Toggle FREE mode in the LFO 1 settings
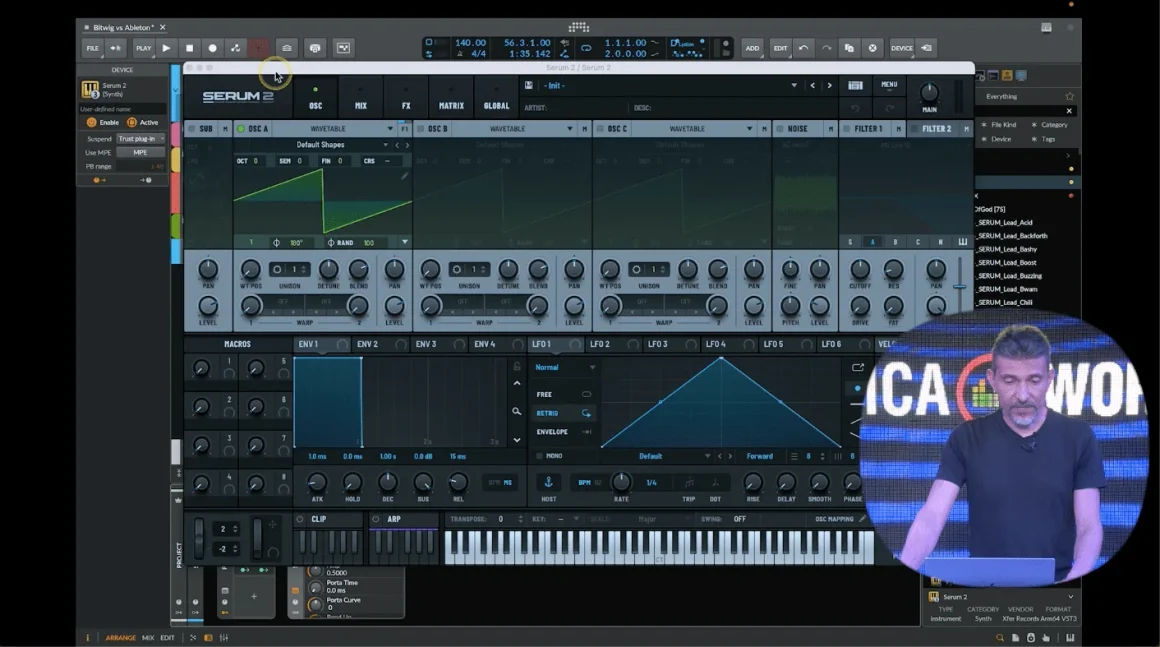 (587, 394)
